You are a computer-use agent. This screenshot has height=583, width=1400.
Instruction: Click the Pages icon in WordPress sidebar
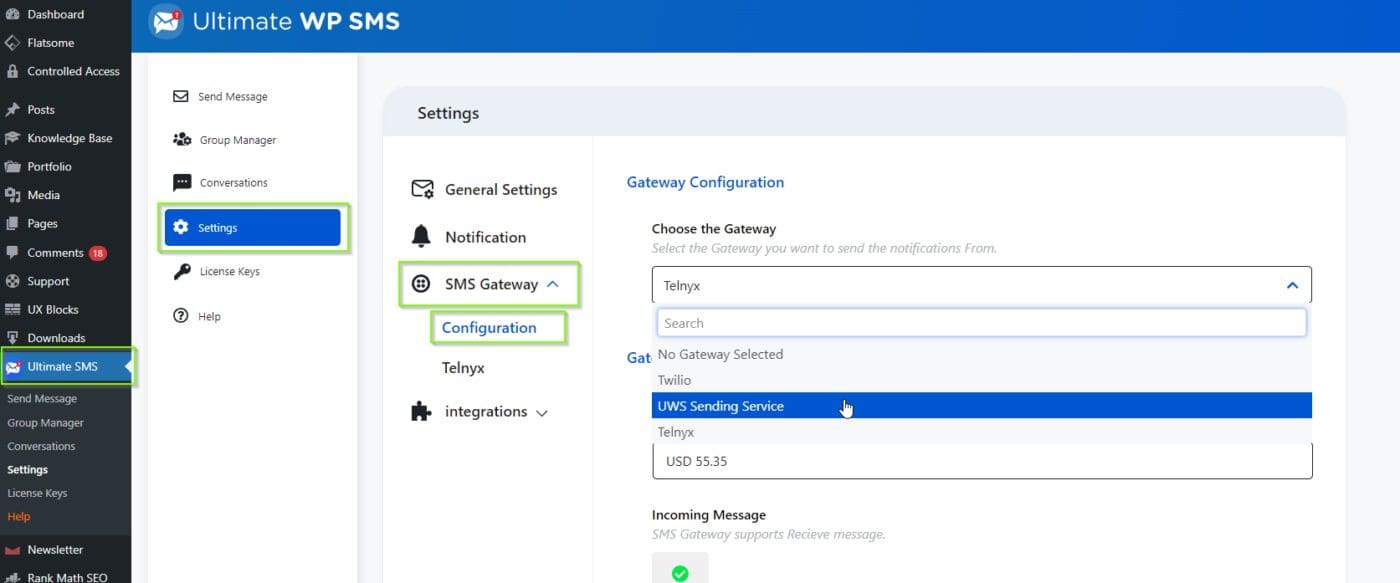(x=12, y=224)
